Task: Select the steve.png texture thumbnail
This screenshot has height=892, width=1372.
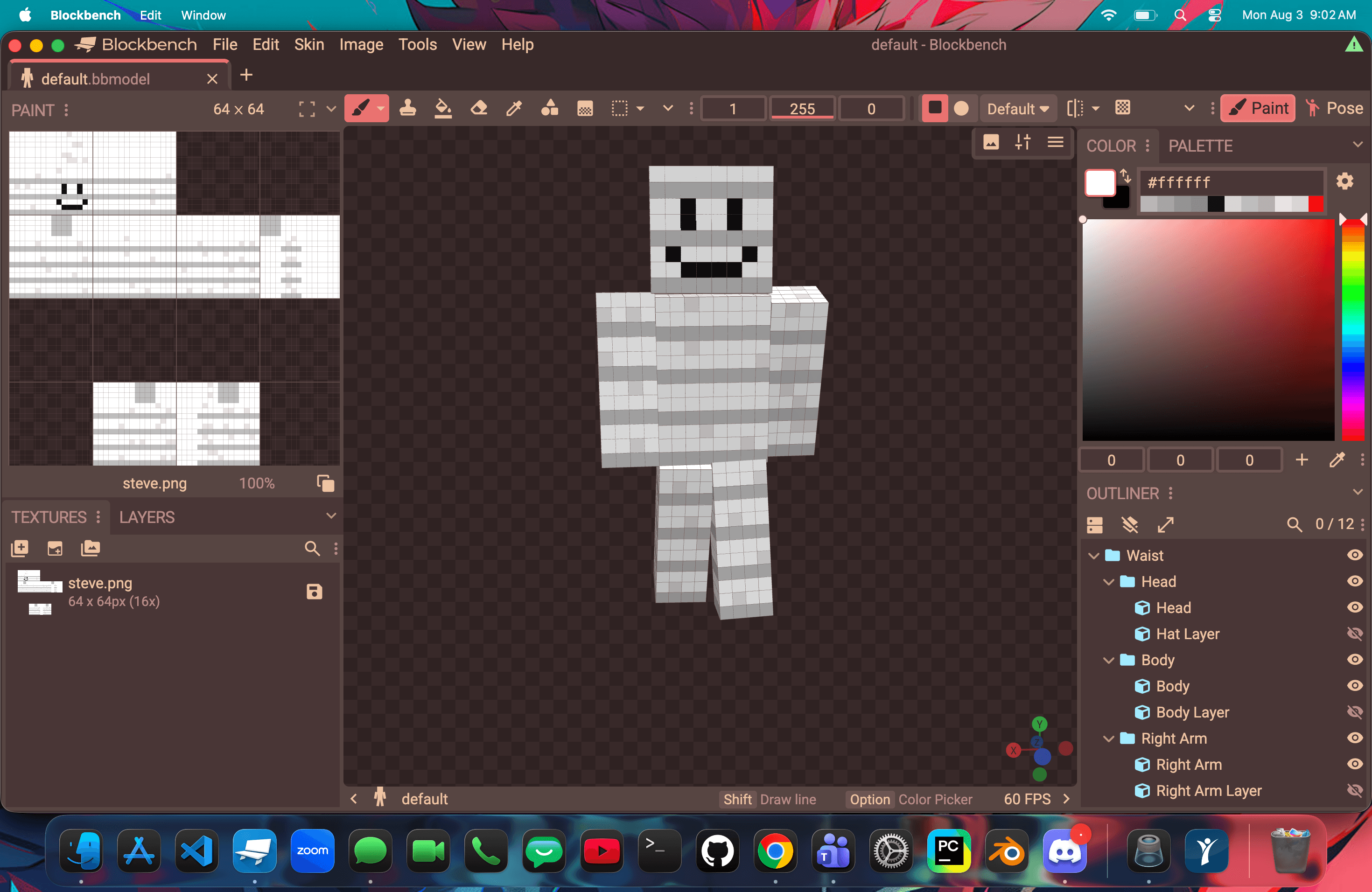Action: click(40, 592)
